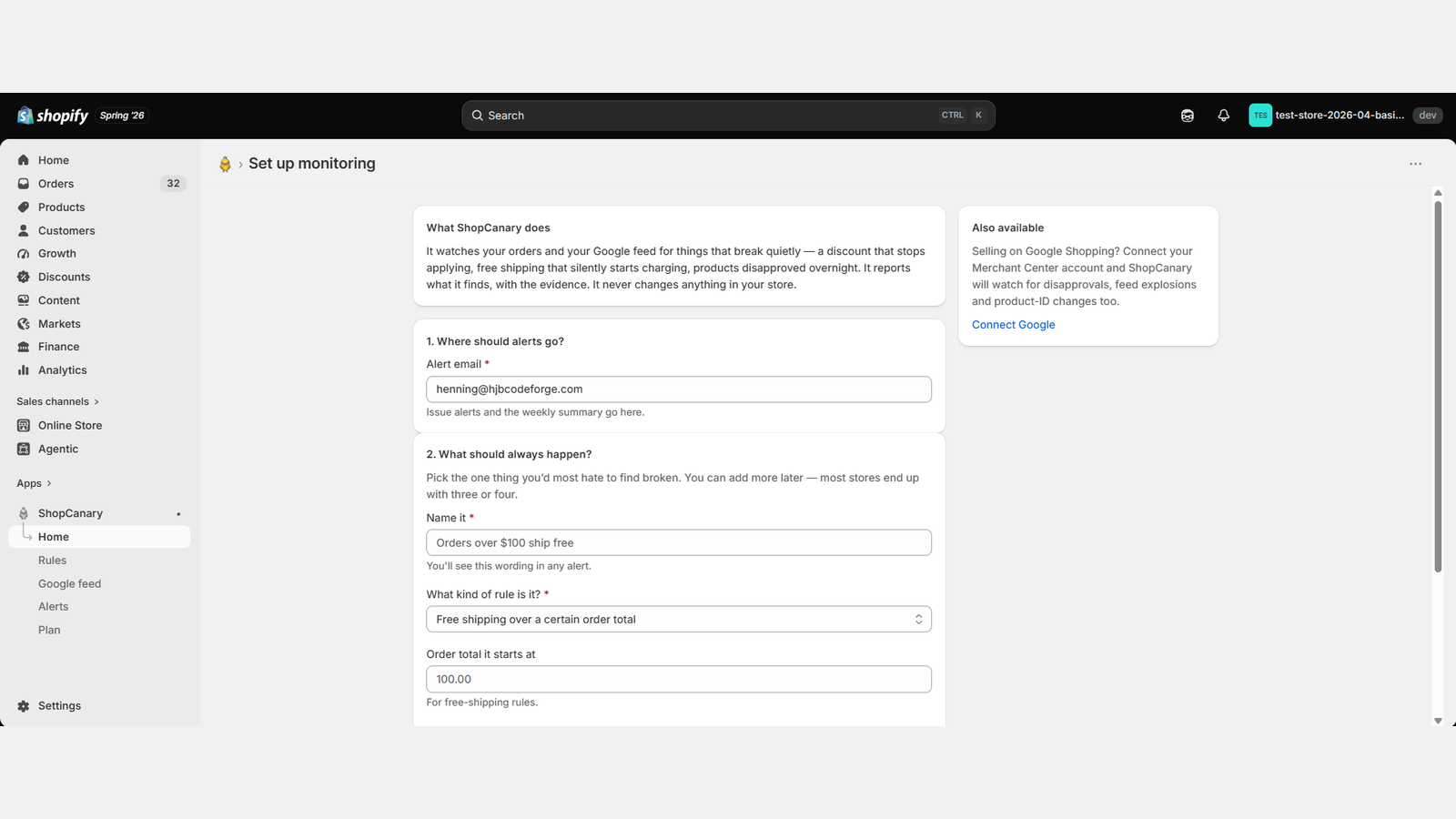Click the Spring '26 edition badge
This screenshot has height=819, width=1456.
(x=122, y=116)
